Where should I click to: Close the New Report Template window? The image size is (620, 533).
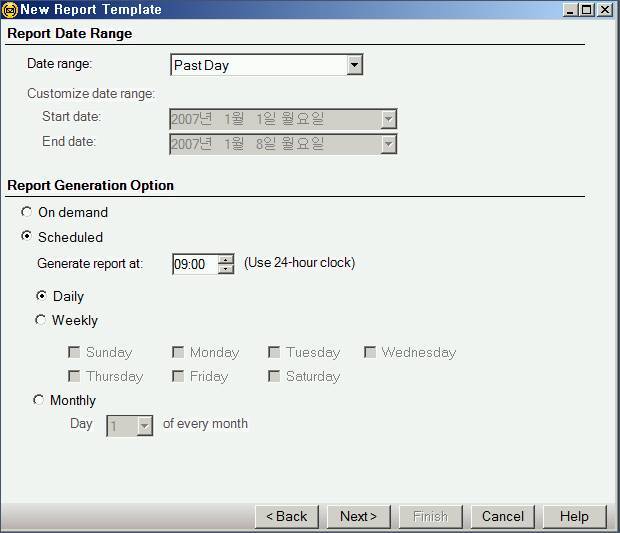click(605, 10)
